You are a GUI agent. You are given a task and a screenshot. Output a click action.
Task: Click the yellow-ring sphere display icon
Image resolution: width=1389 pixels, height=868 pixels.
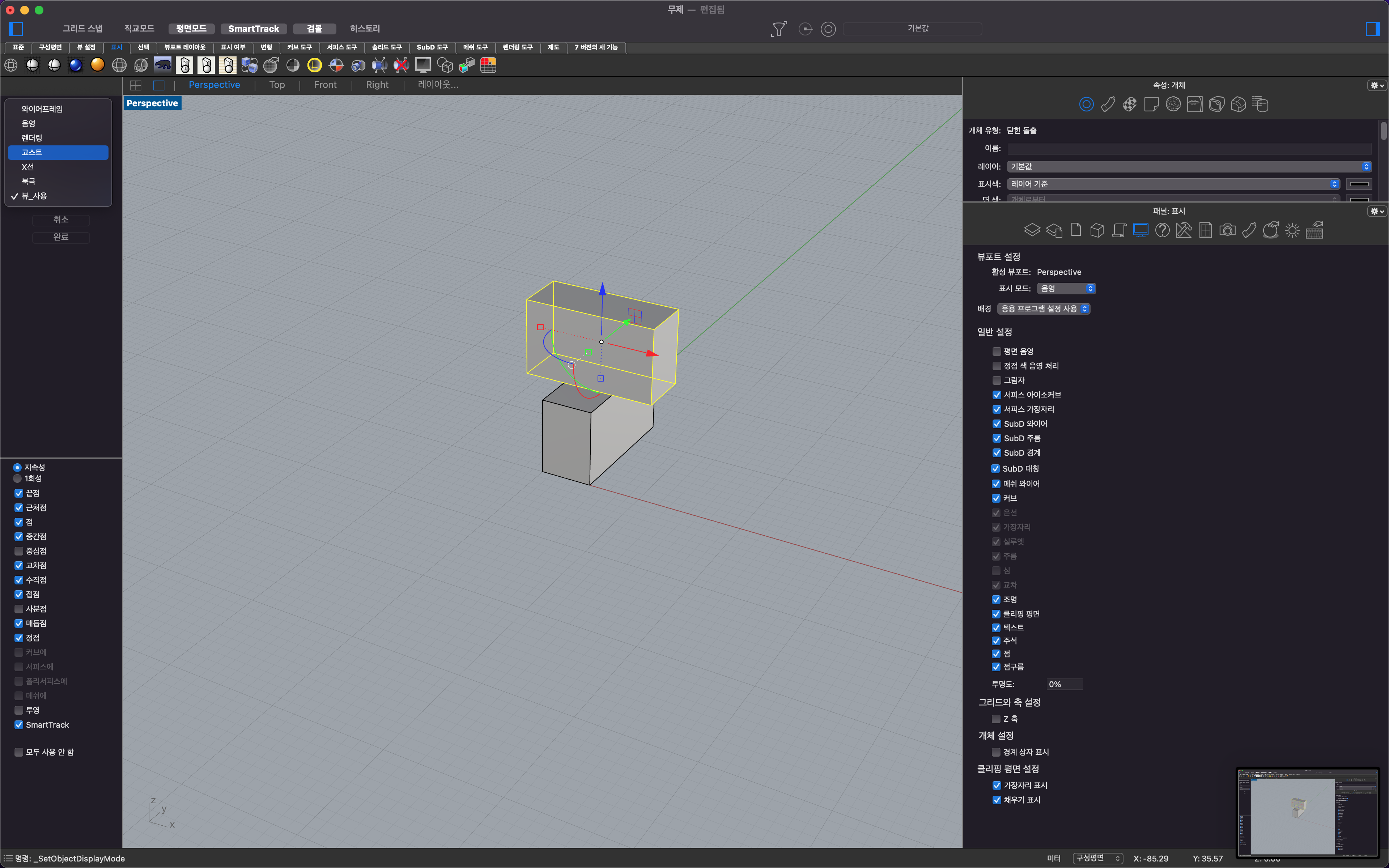[315, 65]
